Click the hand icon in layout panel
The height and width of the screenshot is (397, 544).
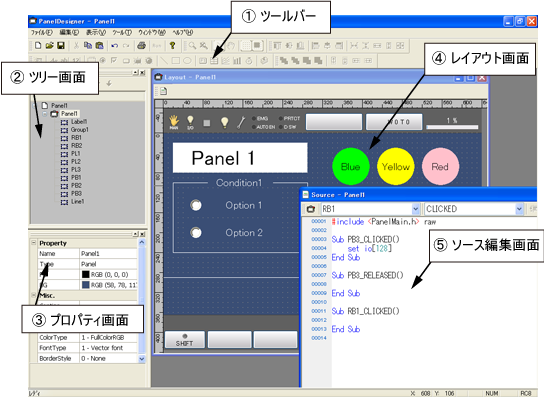[173, 122]
